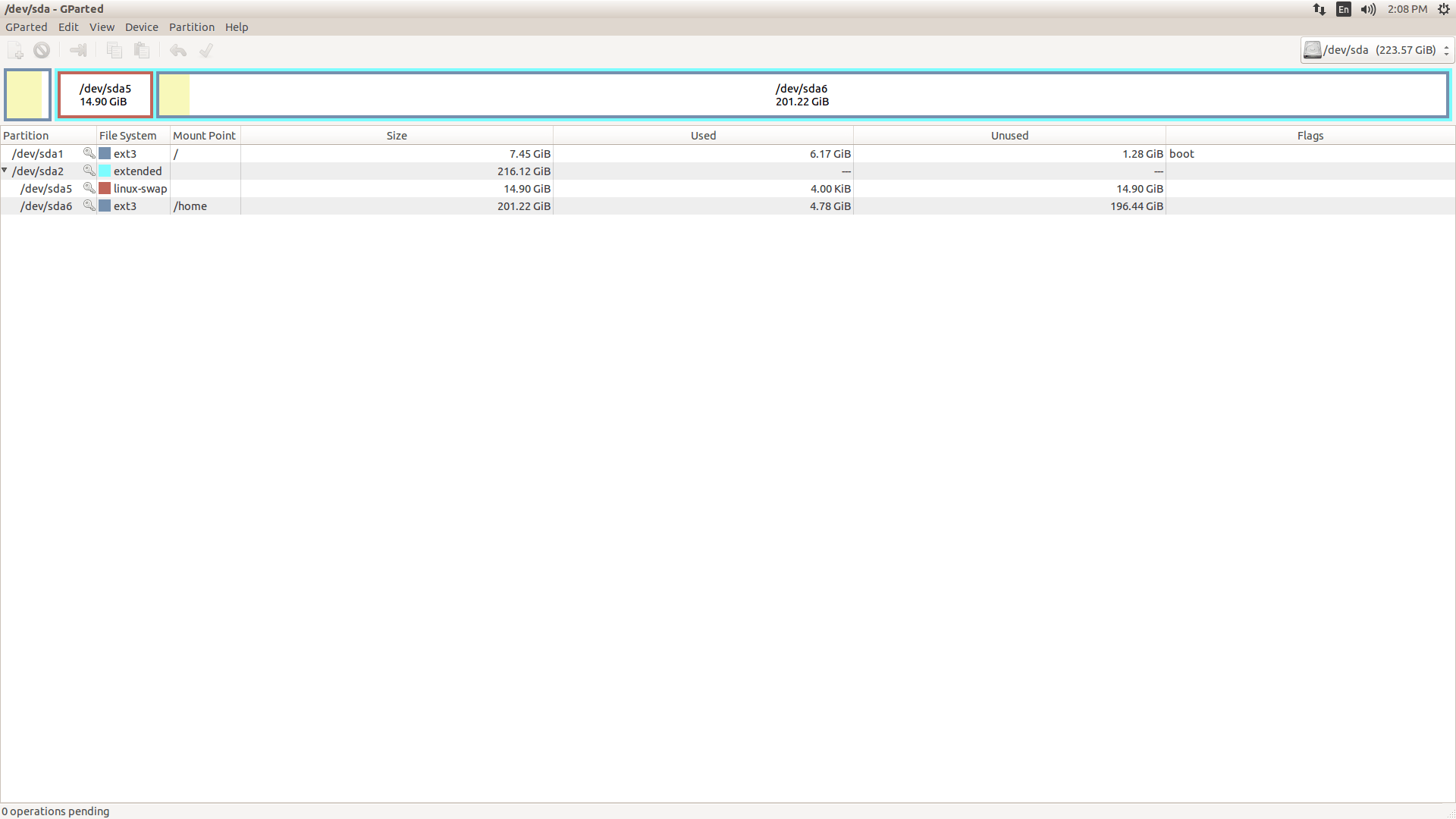1456x819 pixels.
Task: Click the hard disk icon in device selector
Action: coord(1313,50)
